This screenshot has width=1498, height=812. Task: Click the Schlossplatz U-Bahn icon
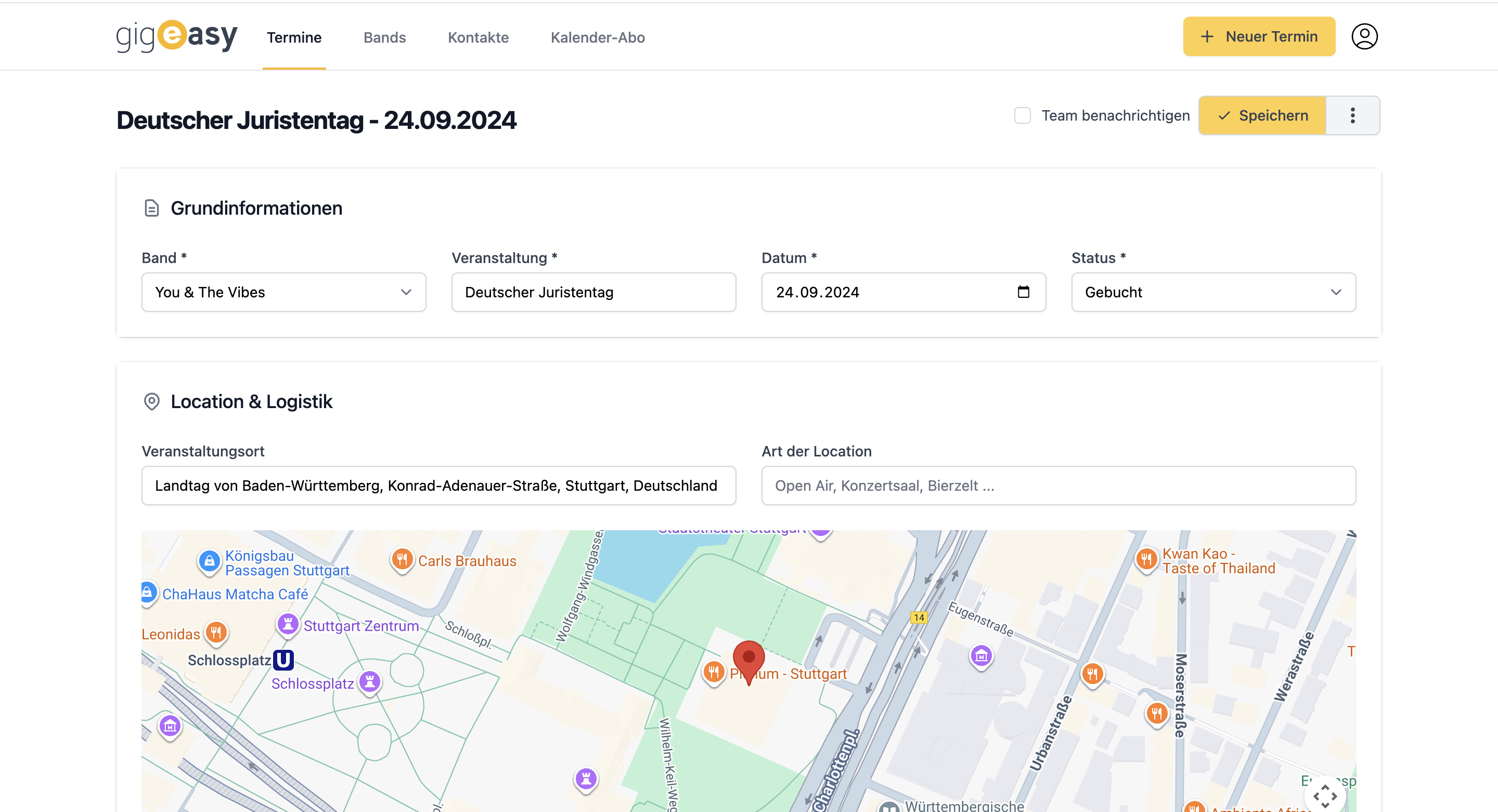coord(283,660)
